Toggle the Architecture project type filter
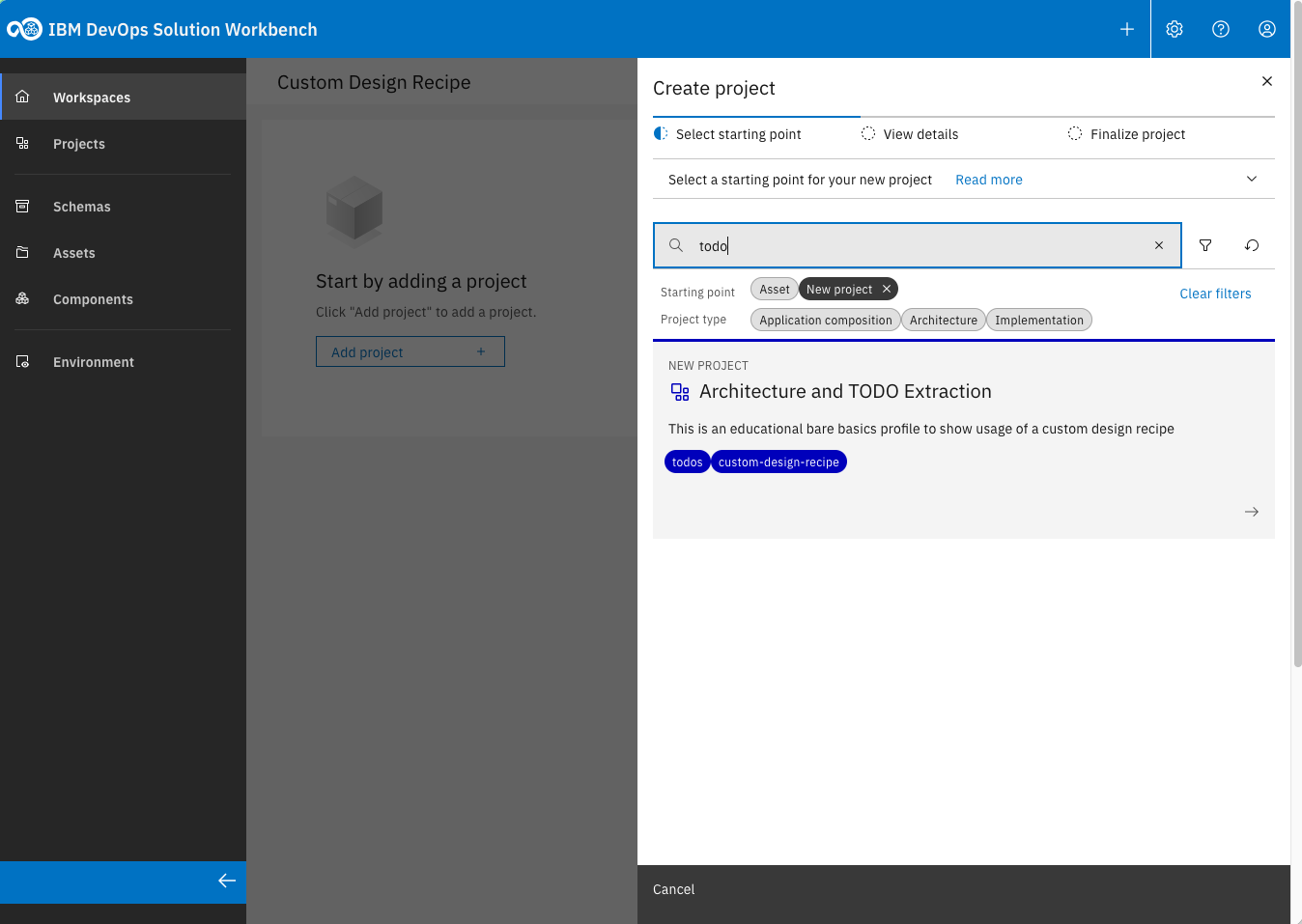1302x924 pixels. [x=944, y=320]
